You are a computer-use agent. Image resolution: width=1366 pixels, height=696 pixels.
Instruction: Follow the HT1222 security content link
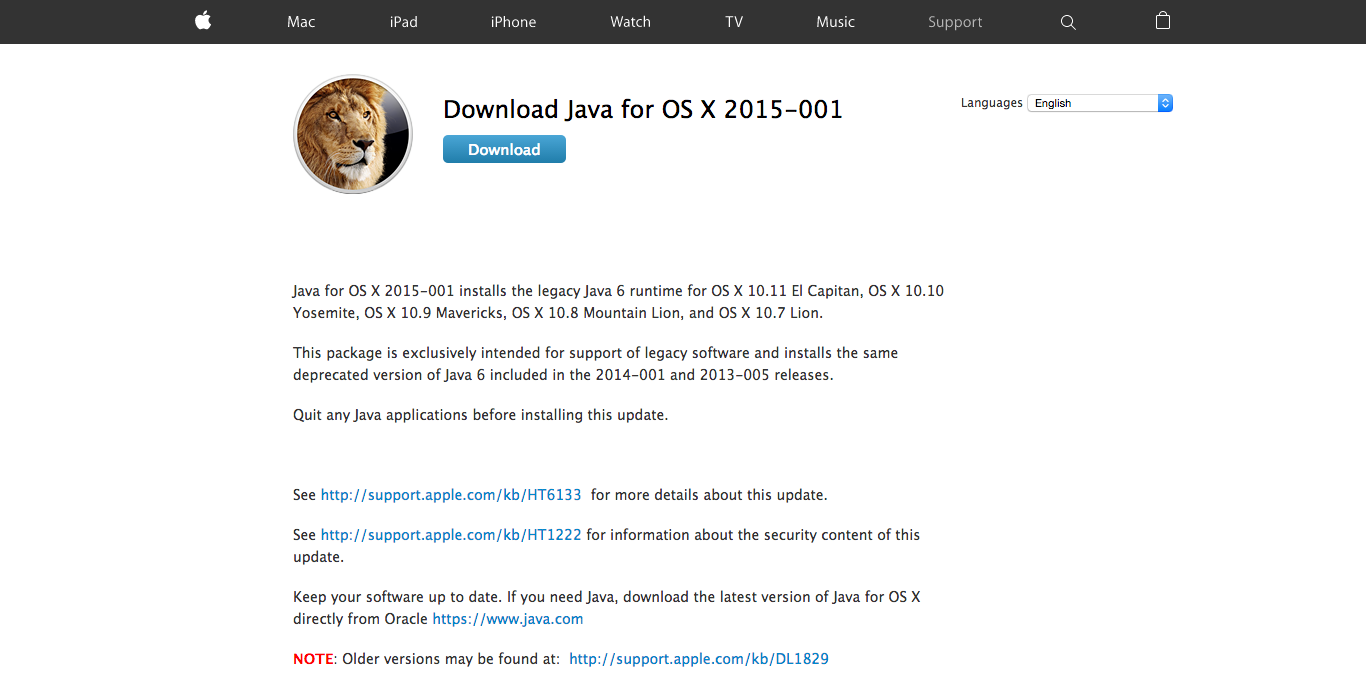(451, 535)
